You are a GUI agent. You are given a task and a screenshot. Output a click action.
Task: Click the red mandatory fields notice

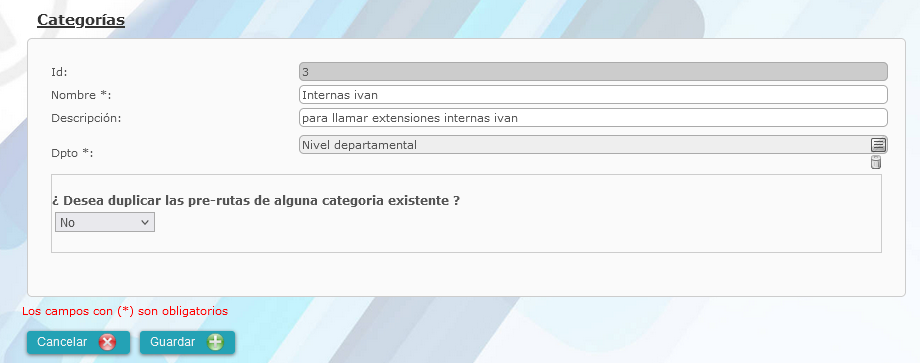(125, 311)
